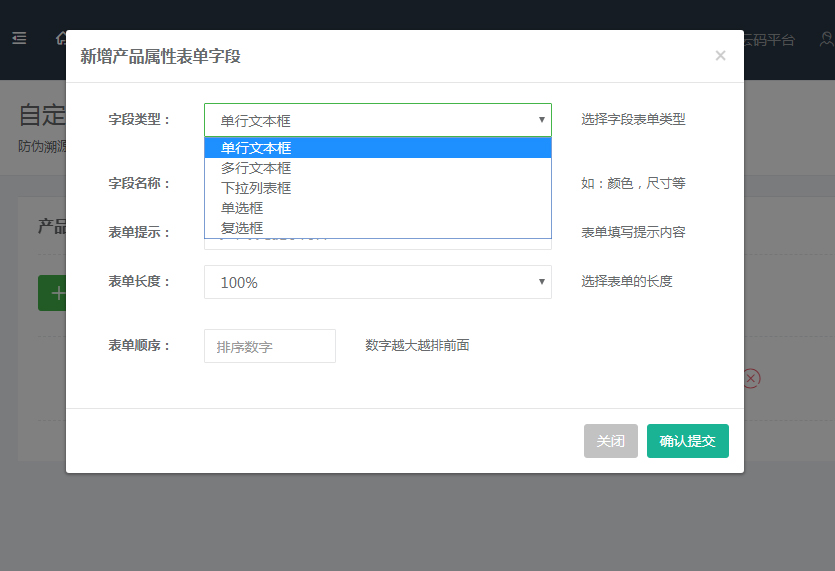835x571 pixels.
Task: Click the 云码平台 text in header
Action: point(769,40)
